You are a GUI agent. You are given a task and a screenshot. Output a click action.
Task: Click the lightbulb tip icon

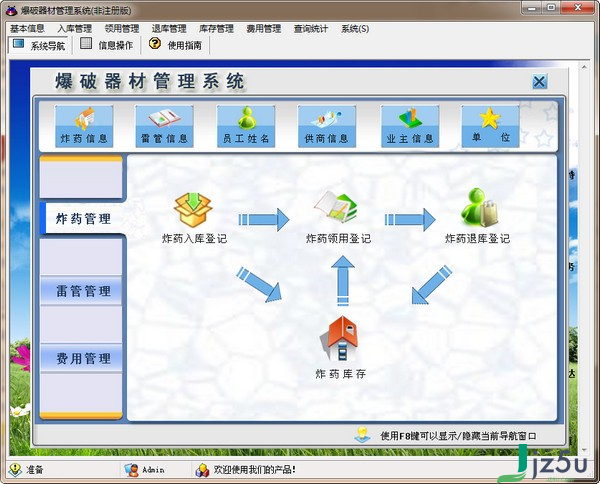coord(362,435)
